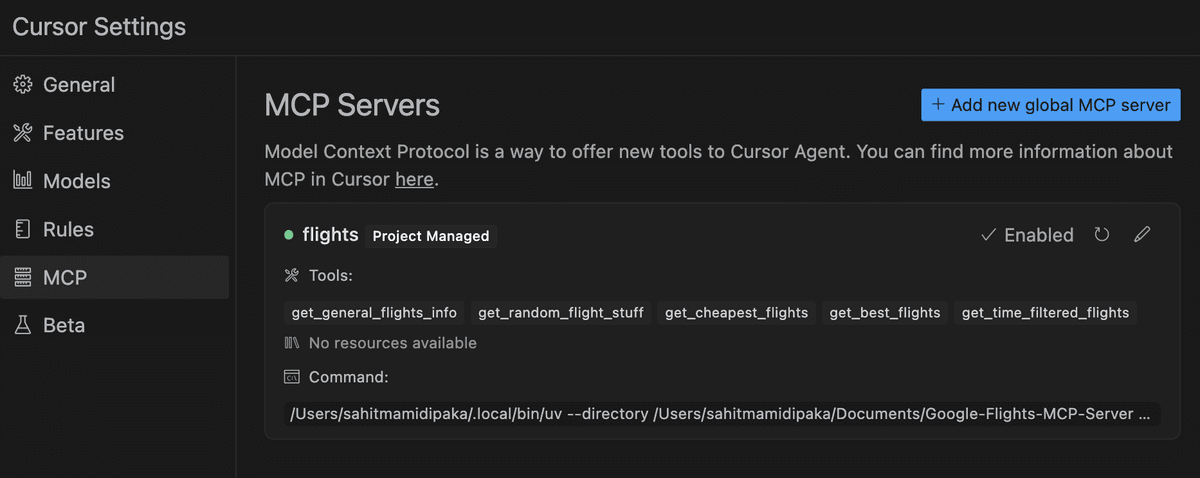Click the Models bar chart icon
The image size is (1200, 478).
pos(22,181)
